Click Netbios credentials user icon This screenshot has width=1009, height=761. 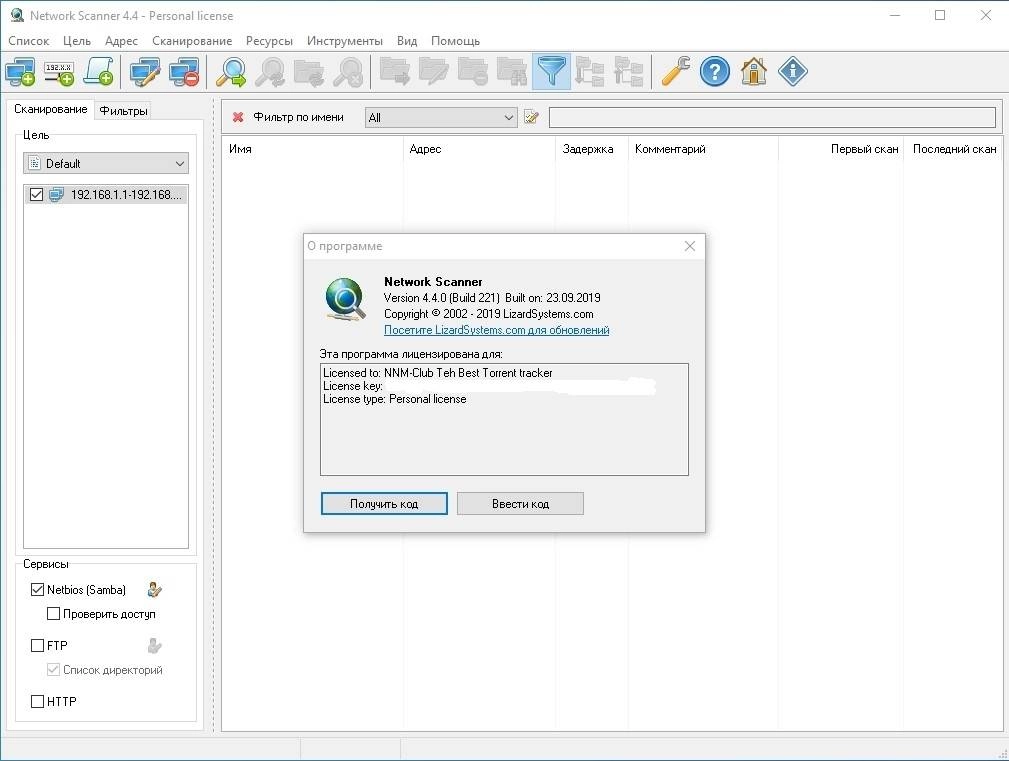[154, 589]
